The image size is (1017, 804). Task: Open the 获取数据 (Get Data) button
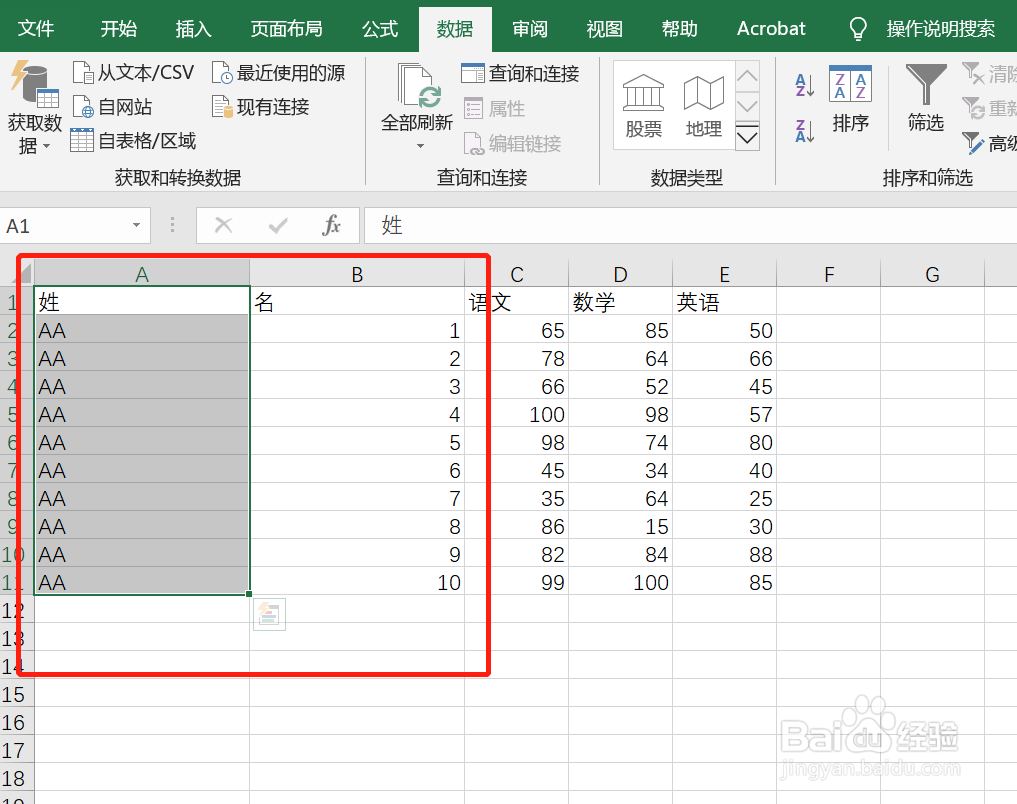[x=34, y=107]
